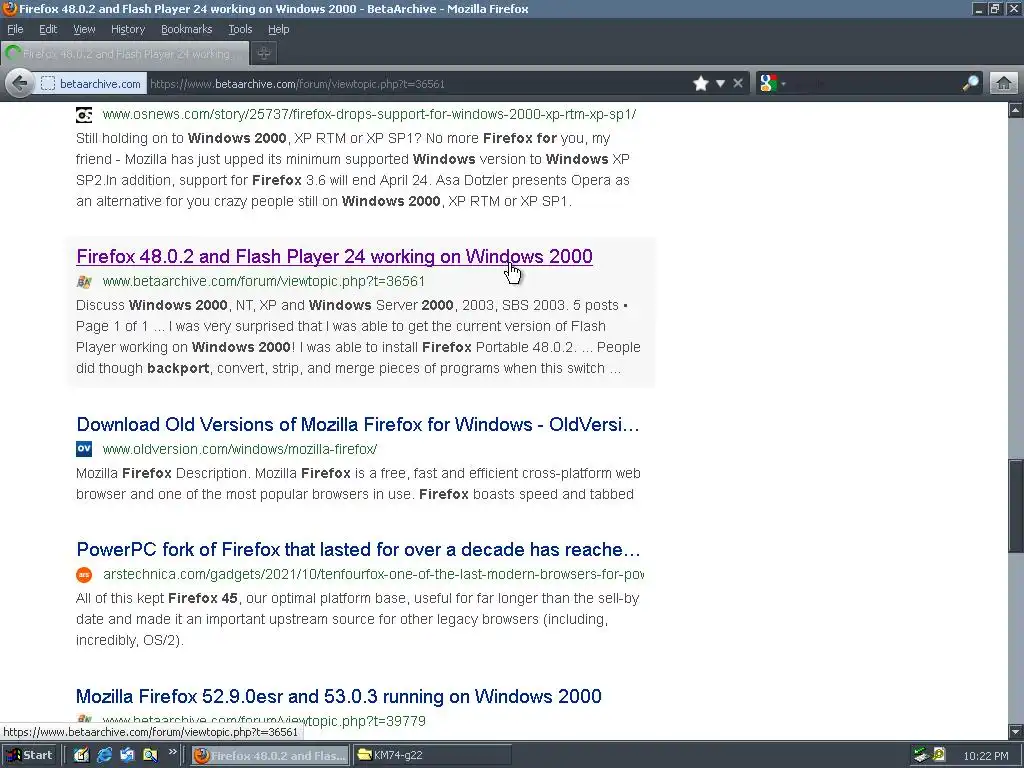
Task: Open the History menu
Action: 128,29
